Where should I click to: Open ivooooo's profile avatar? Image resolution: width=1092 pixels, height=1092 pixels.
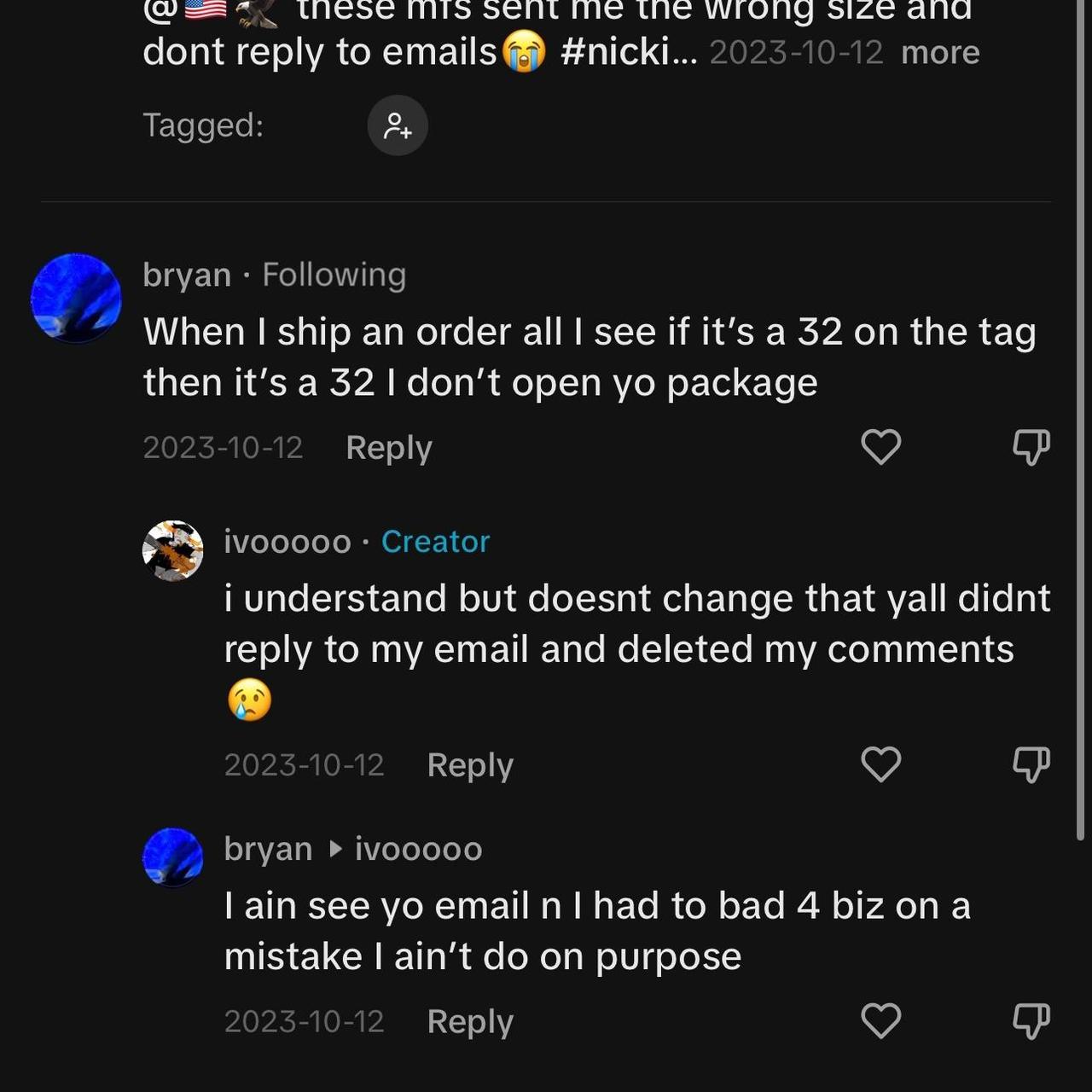pyautogui.click(x=172, y=550)
